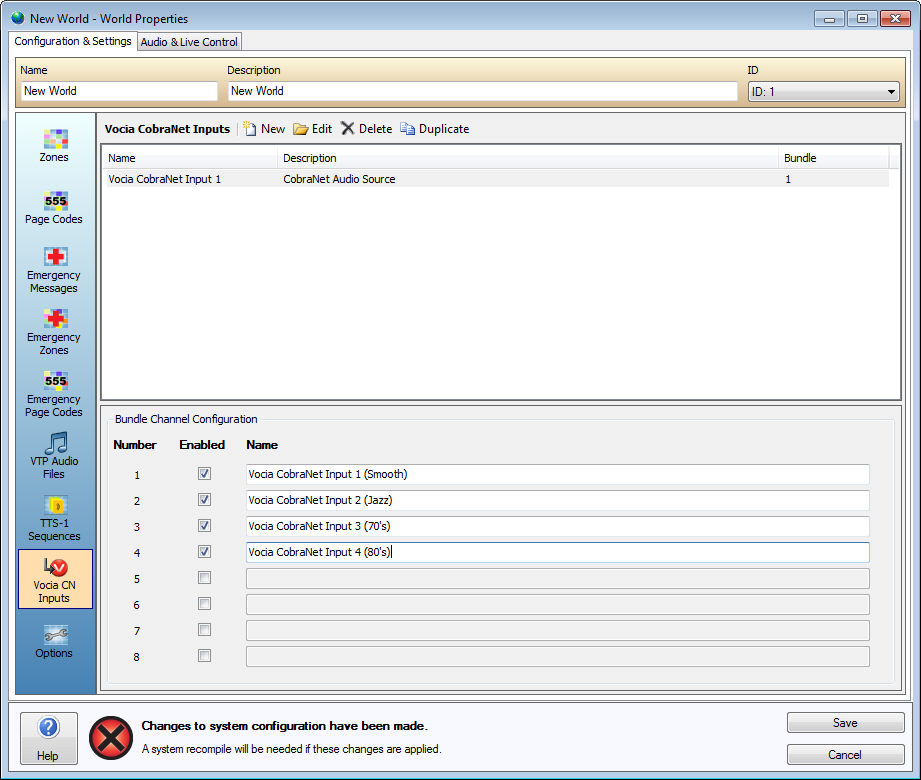Screen dimensions: 921x780
Task: Edit channel 1 name field (Smooth)
Action: click(557, 475)
